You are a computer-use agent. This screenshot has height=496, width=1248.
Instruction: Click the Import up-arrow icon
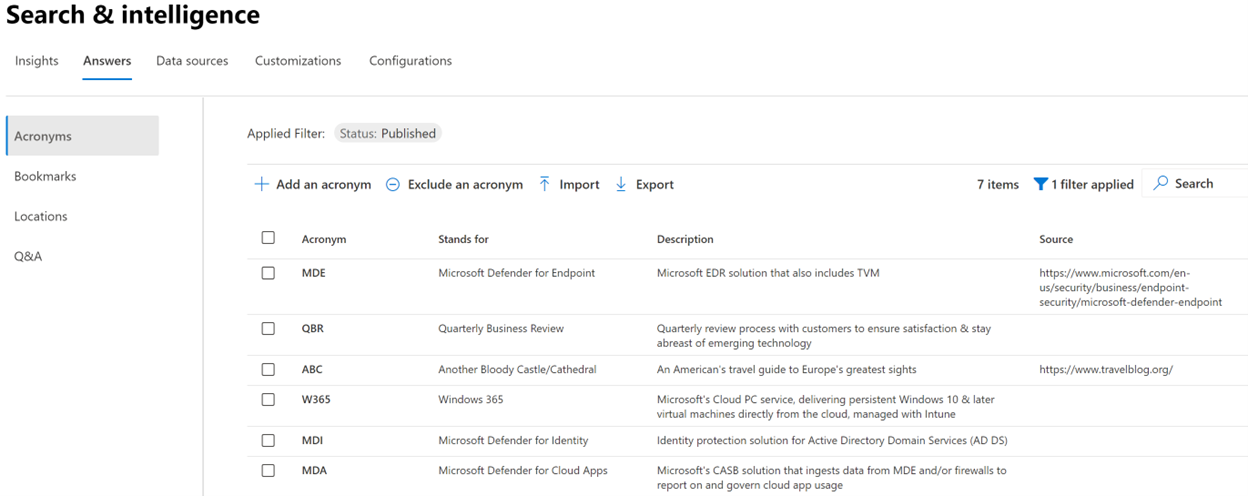(545, 184)
